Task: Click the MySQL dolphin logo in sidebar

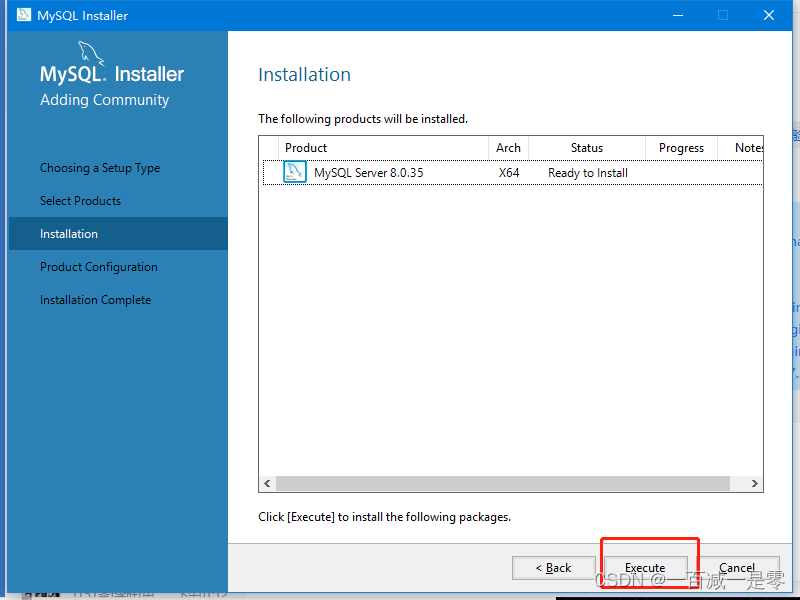Action: 91,53
